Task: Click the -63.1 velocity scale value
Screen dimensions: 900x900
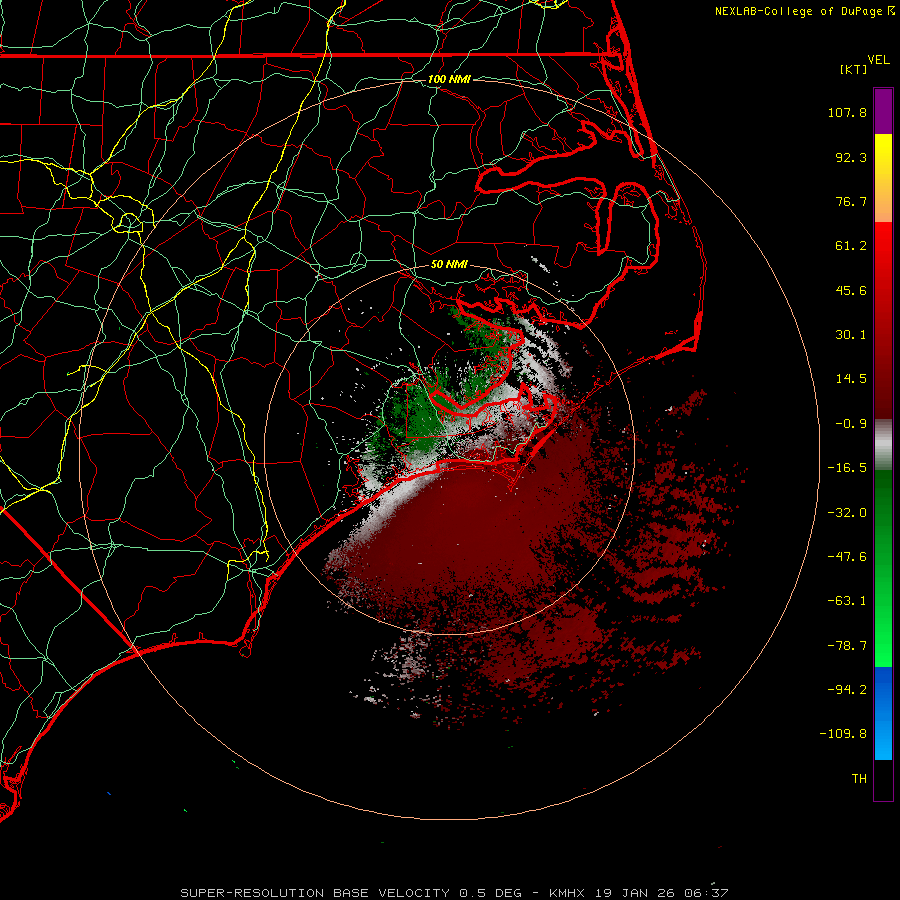Action: click(847, 601)
